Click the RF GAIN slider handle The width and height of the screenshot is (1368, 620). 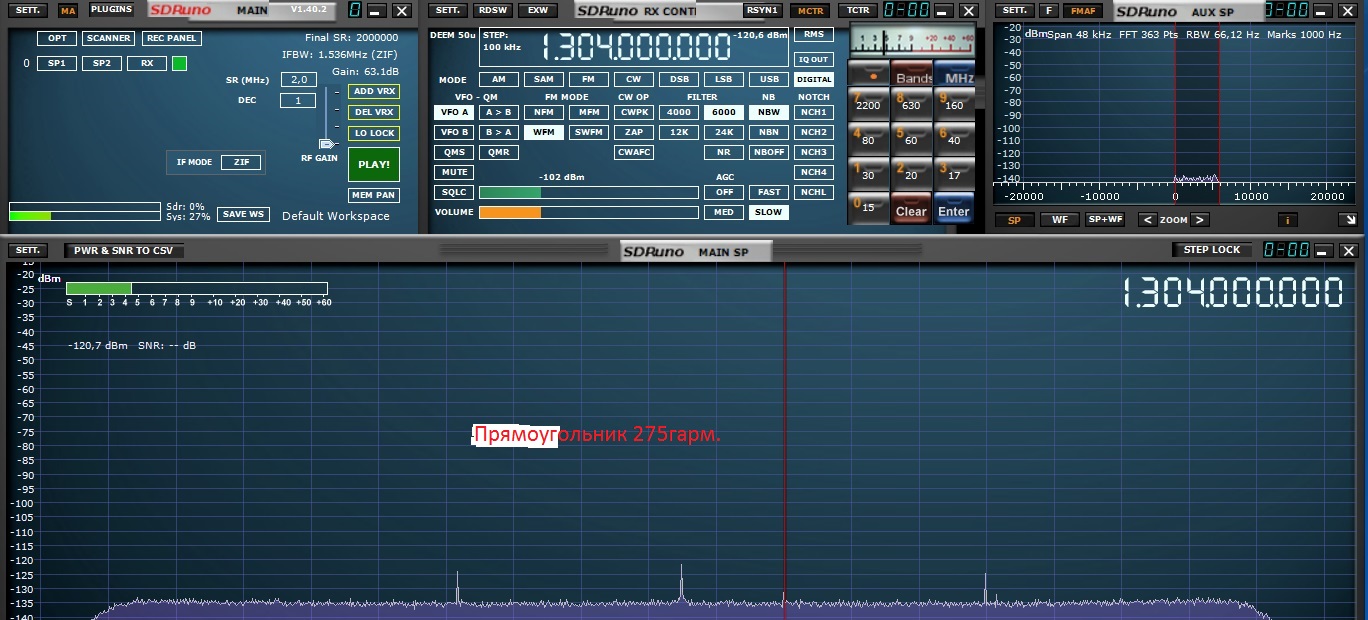(x=327, y=144)
